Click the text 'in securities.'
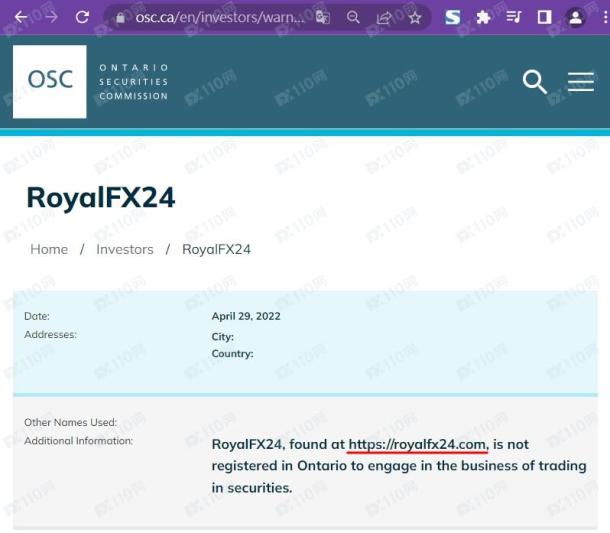 [252, 488]
